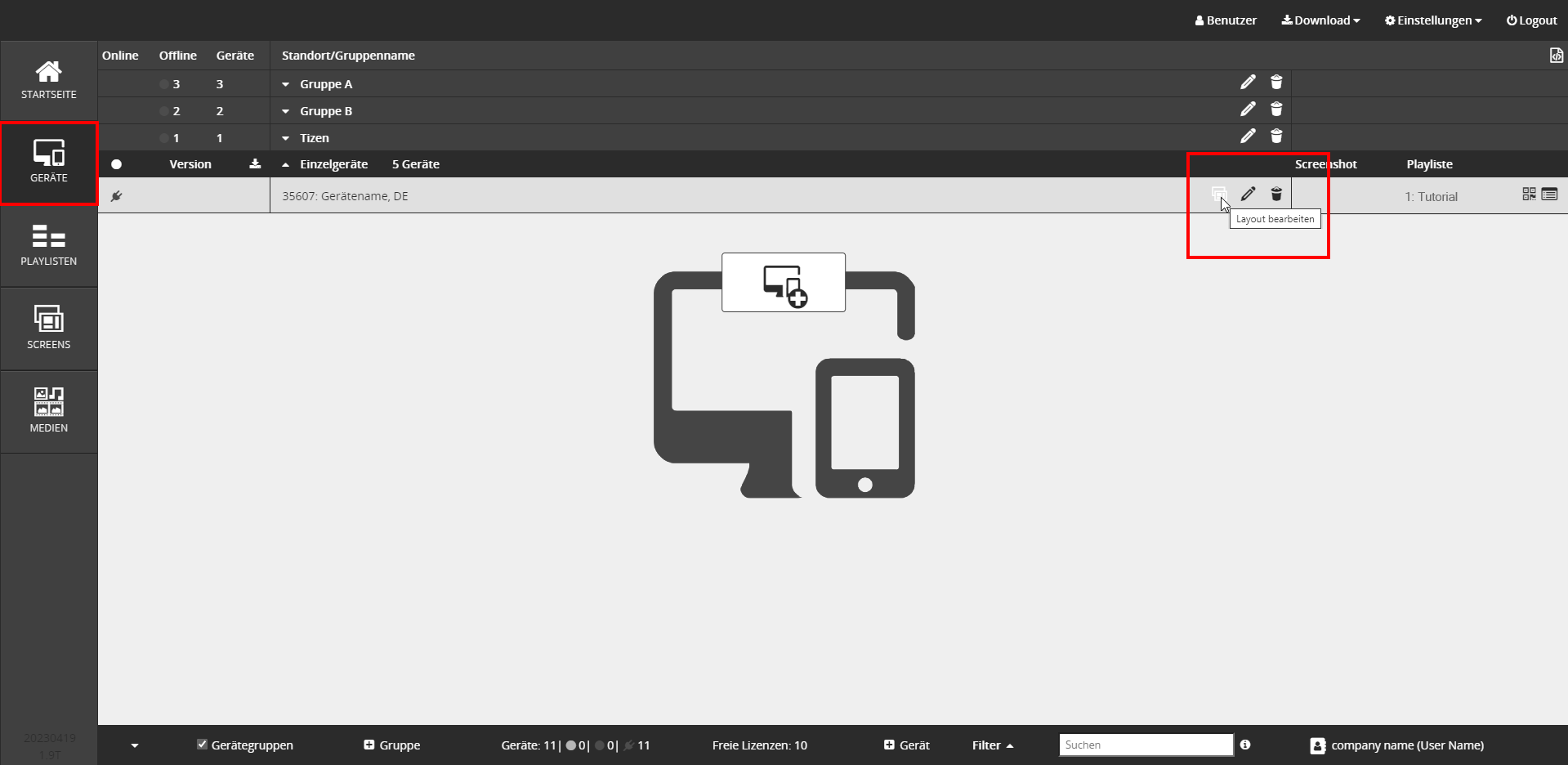Open the Download dropdown menu
This screenshot has height=765, width=1568.
pyautogui.click(x=1320, y=20)
